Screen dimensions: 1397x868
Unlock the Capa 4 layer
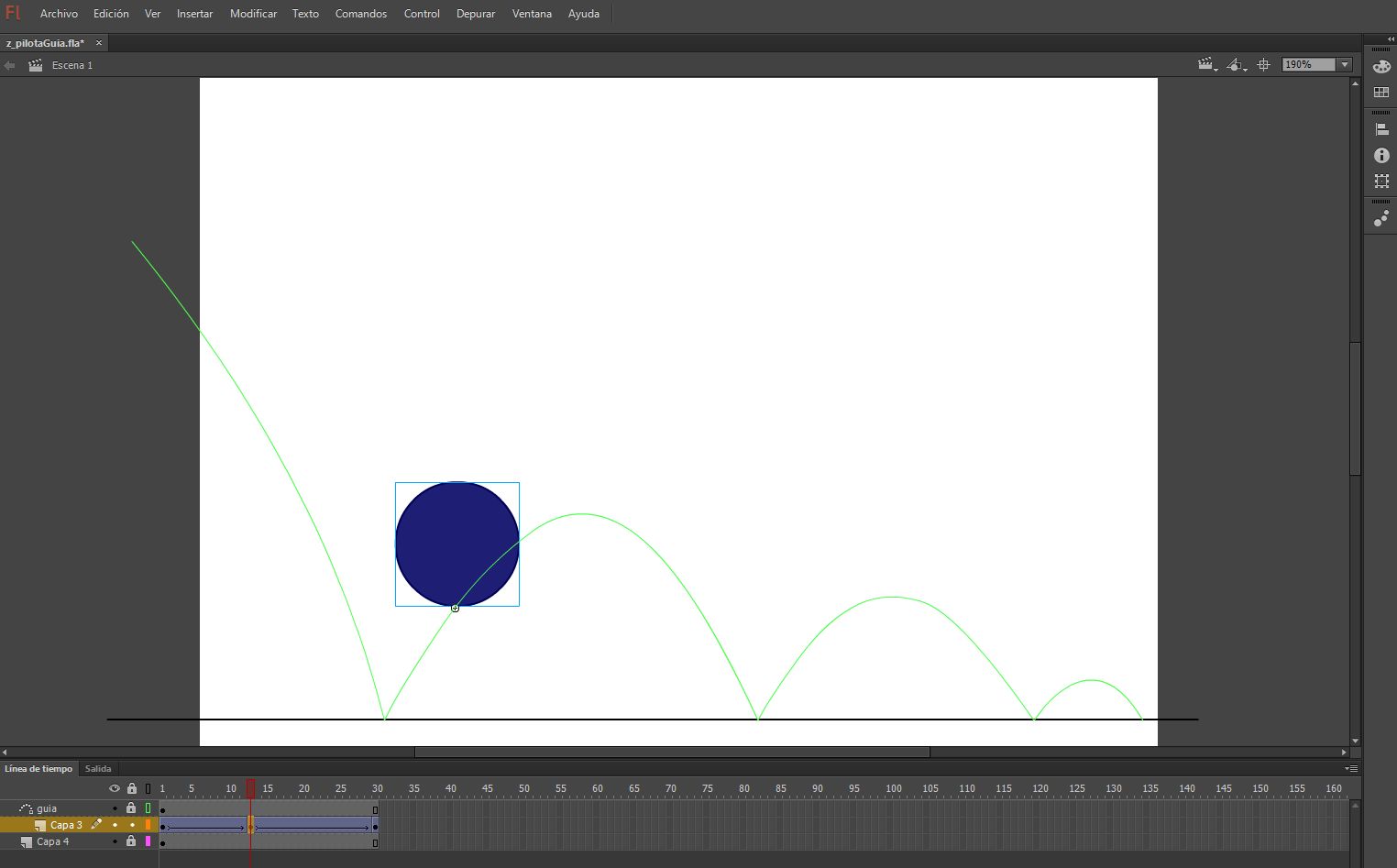pos(131,841)
